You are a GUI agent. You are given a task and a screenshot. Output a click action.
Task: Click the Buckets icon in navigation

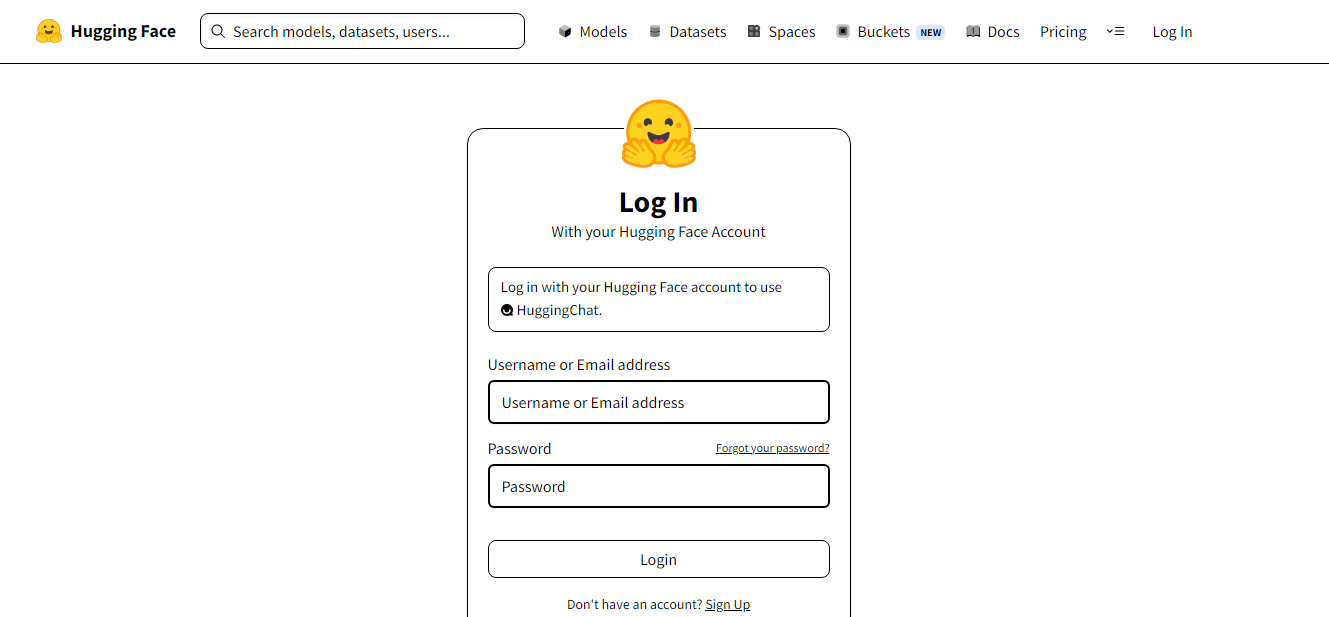click(843, 32)
